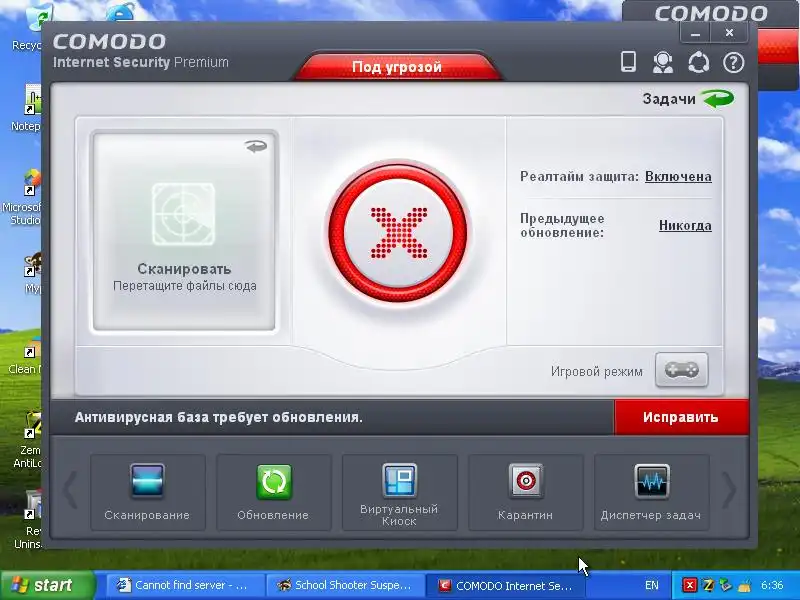800x600 pixels.
Task: Select the Internet Explorer desktop icon
Action: [120, 12]
